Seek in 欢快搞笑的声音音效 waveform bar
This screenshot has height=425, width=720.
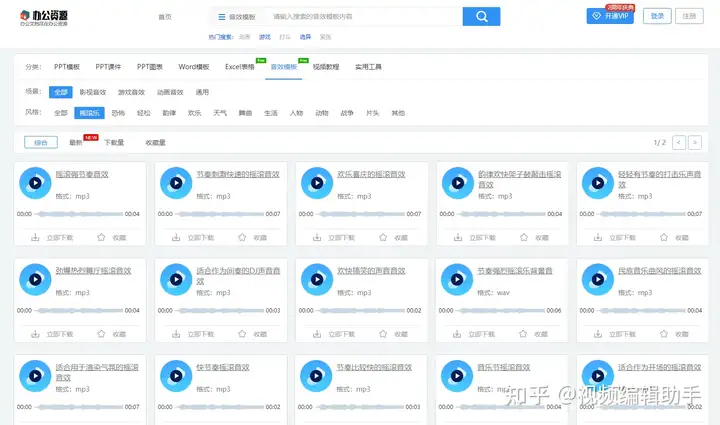click(361, 310)
